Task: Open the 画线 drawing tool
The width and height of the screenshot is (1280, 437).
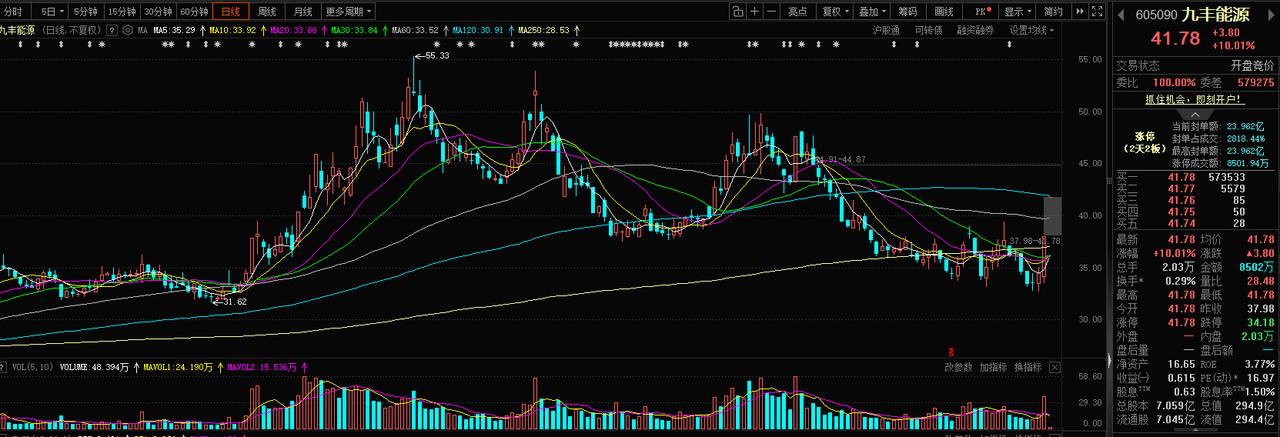Action: click(943, 11)
